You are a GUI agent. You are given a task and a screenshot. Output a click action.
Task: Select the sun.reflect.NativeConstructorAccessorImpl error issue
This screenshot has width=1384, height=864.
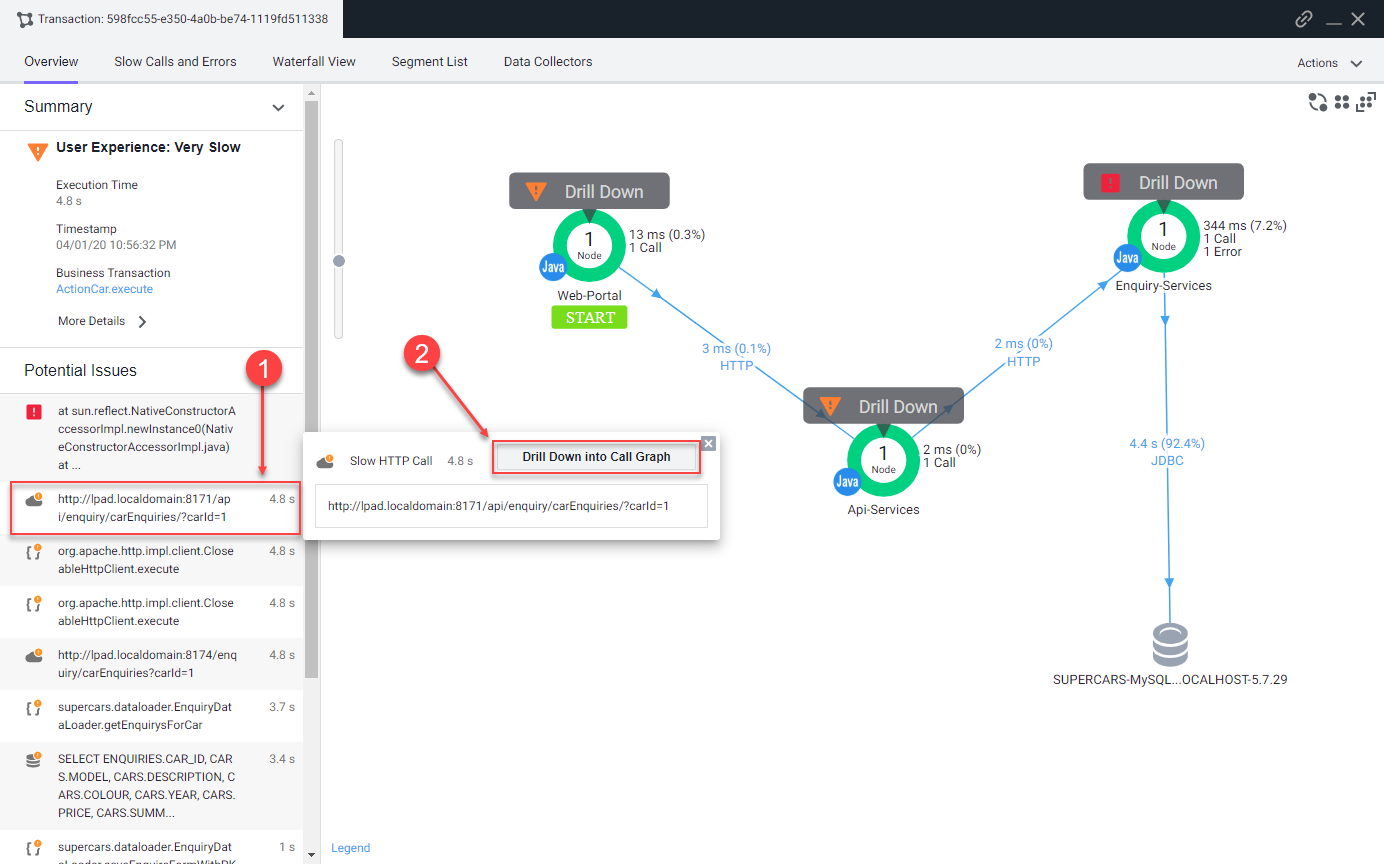tap(151, 438)
